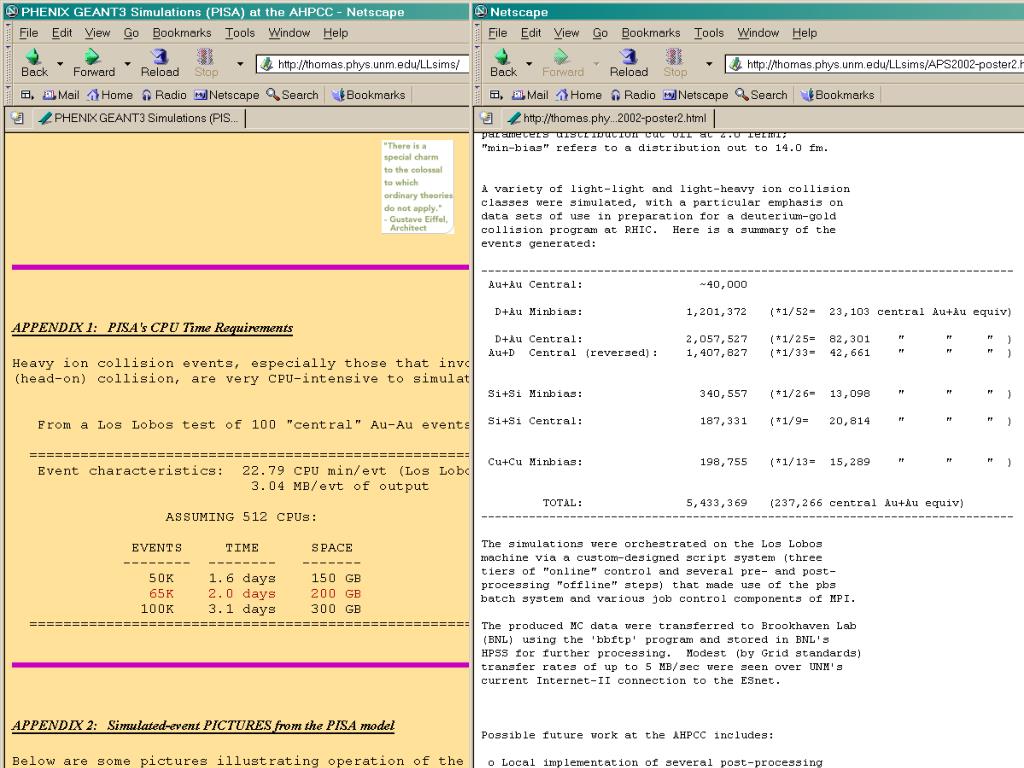Click Back button in PHENIX GEANT3 window

tap(34, 62)
